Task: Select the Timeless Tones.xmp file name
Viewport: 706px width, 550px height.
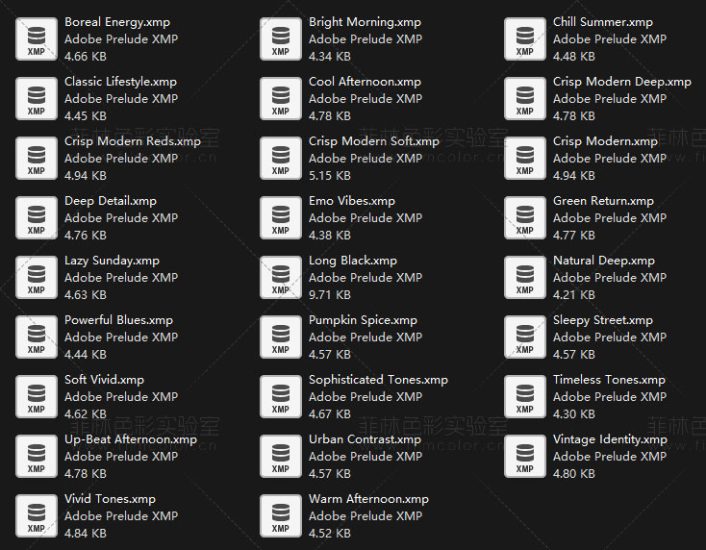Action: pyautogui.click(x=609, y=380)
